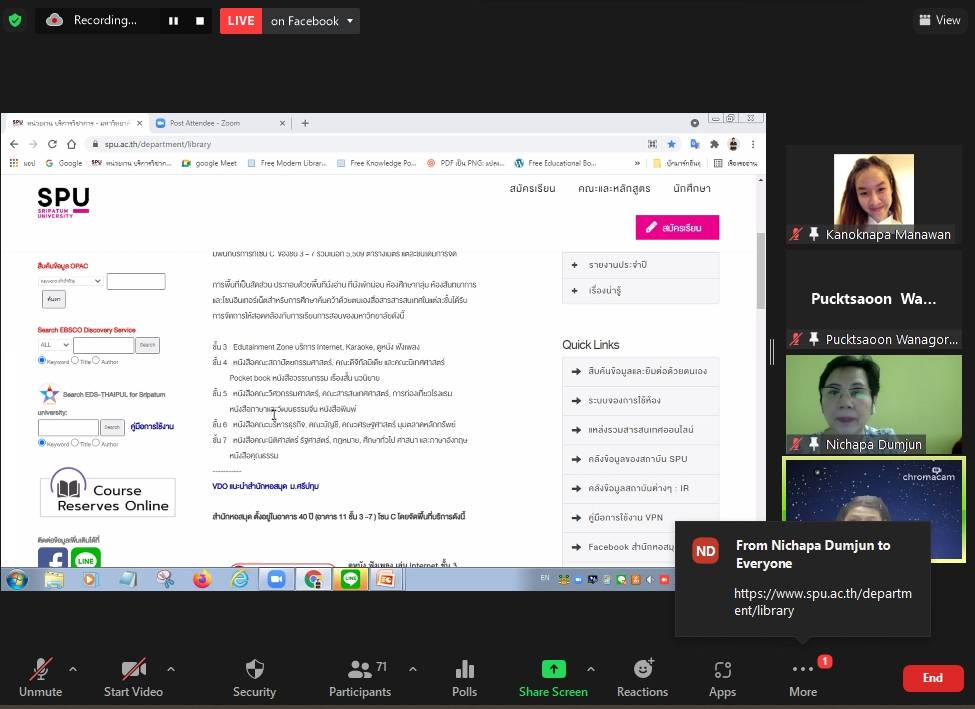975x709 pixels.
Task: Click the pink สมัครเรียน button
Action: (677, 228)
